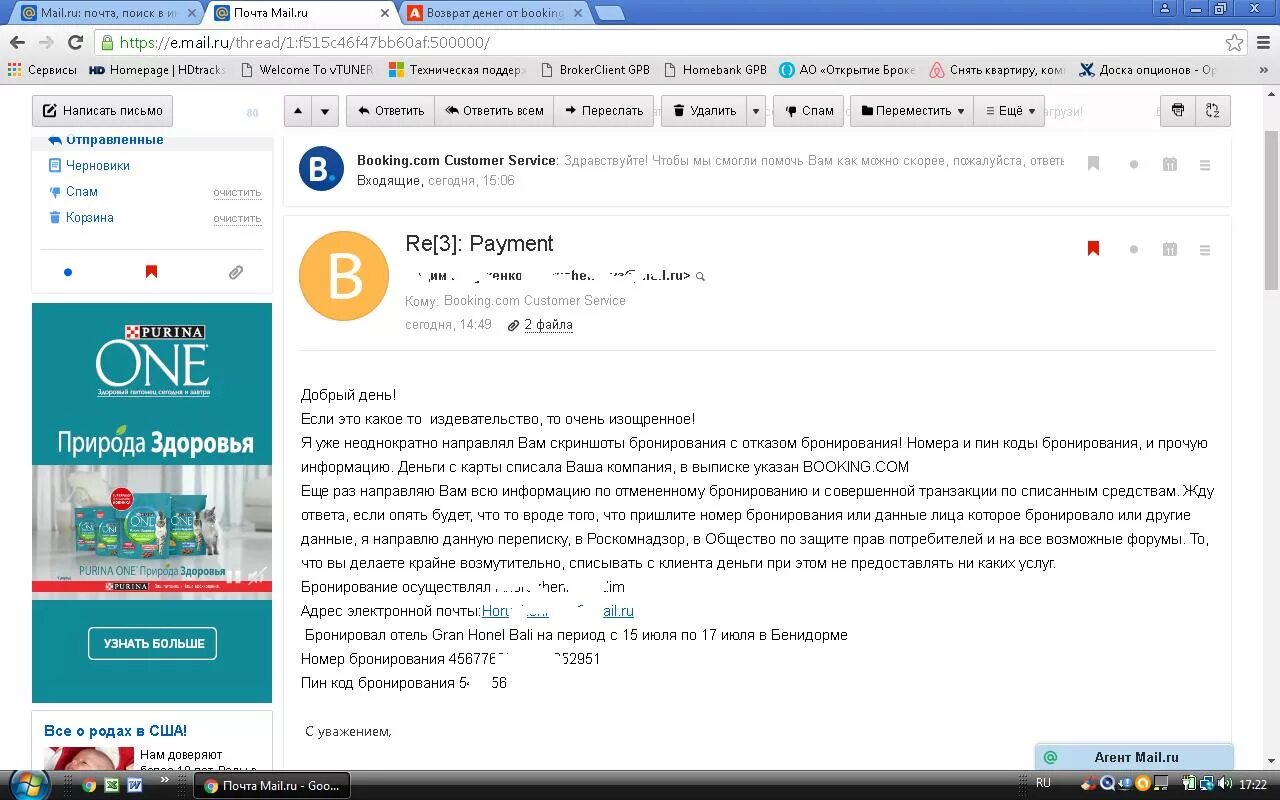Click the Переслать button
This screenshot has width=1280, height=800.
604,111
